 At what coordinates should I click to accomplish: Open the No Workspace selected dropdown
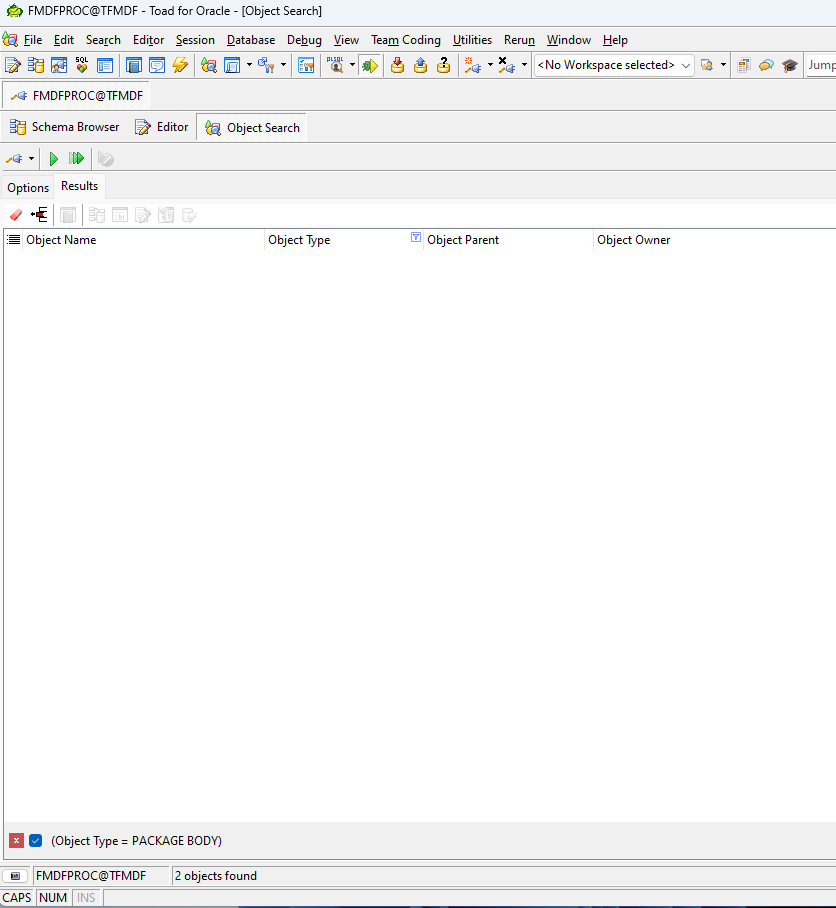click(x=614, y=65)
